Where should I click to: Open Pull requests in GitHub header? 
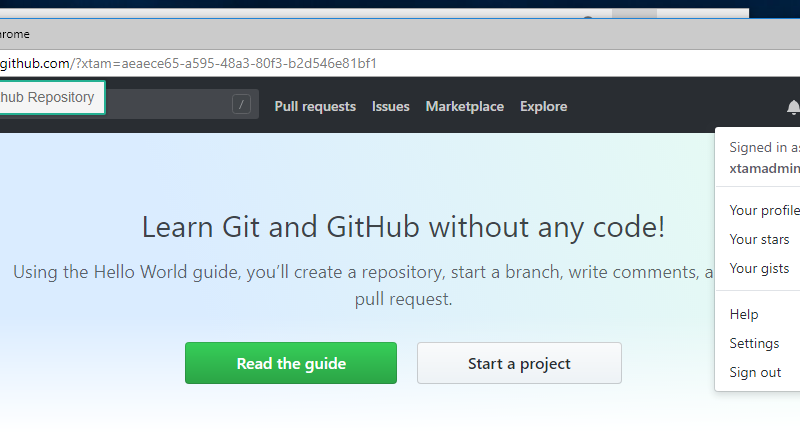coord(315,107)
